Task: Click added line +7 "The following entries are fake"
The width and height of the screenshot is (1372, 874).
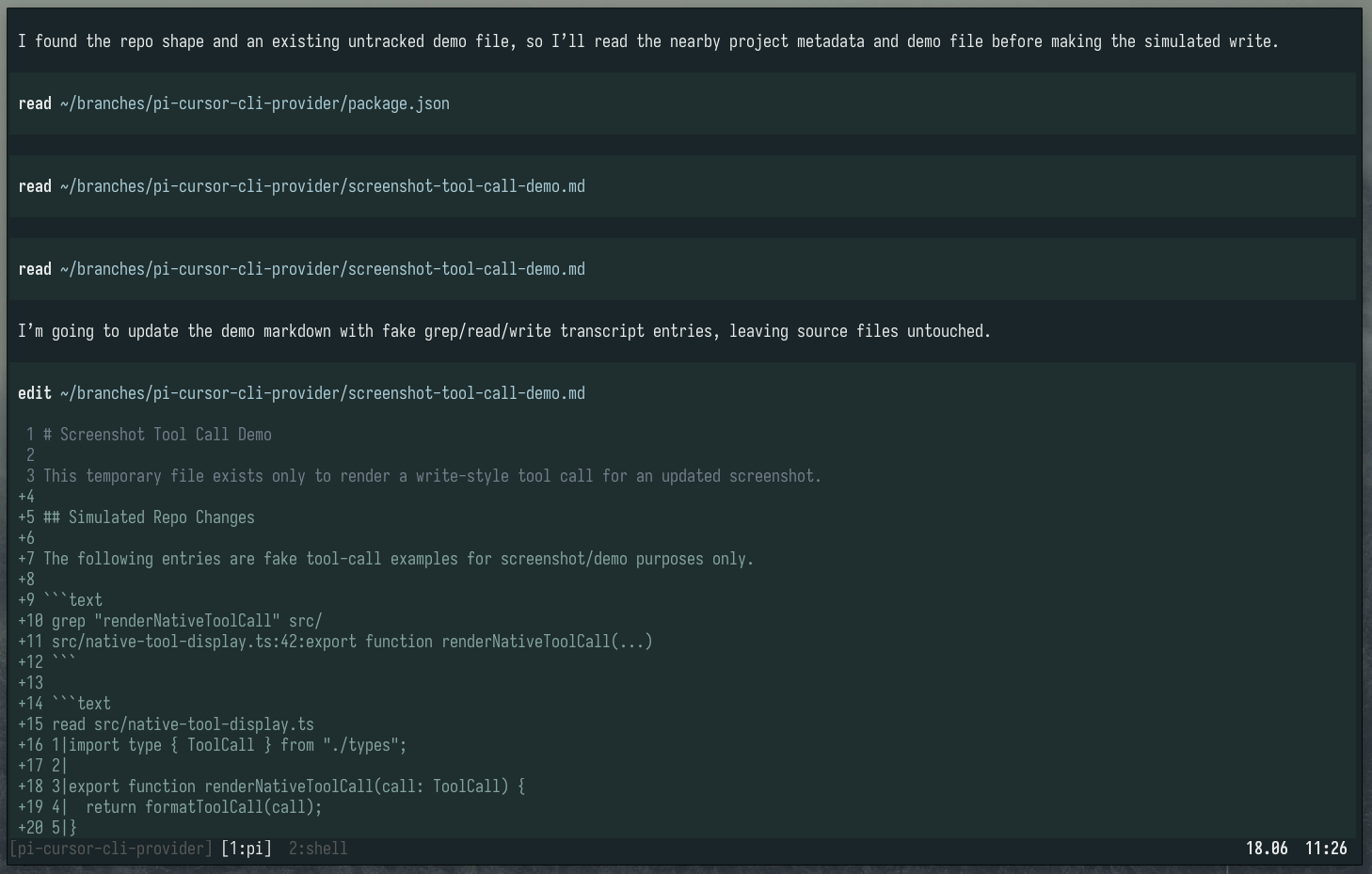Action: 386,559
